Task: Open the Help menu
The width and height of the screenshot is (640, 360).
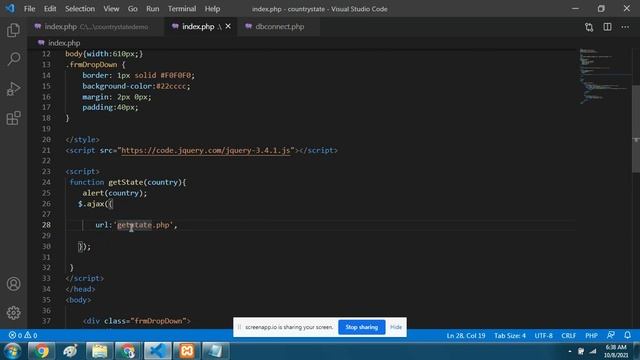Action: [x=212, y=9]
